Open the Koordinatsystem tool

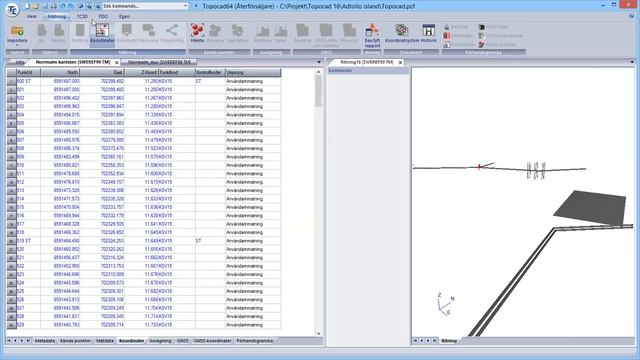pyautogui.click(x=402, y=33)
